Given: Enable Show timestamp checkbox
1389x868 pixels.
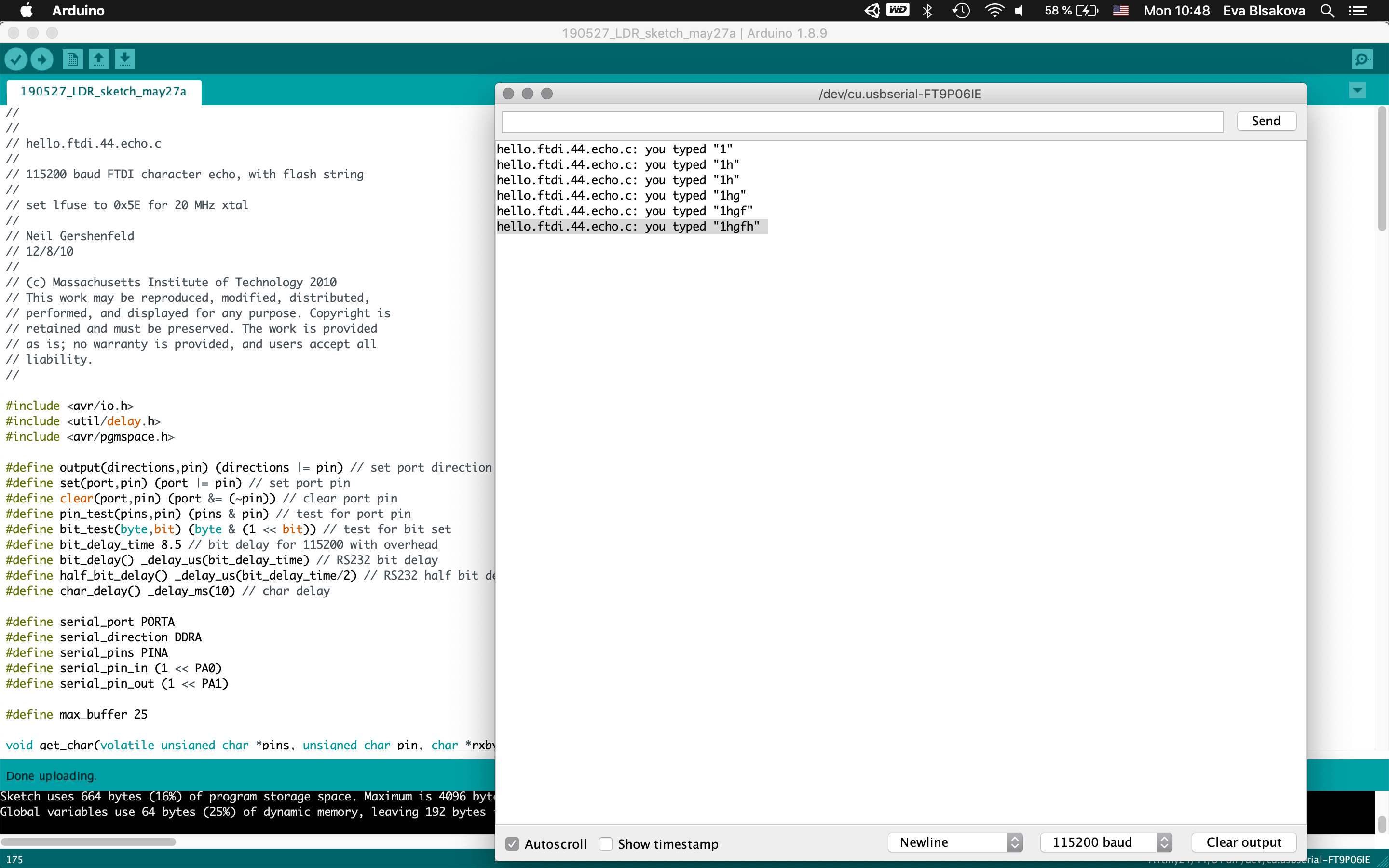Looking at the screenshot, I should tap(606, 843).
